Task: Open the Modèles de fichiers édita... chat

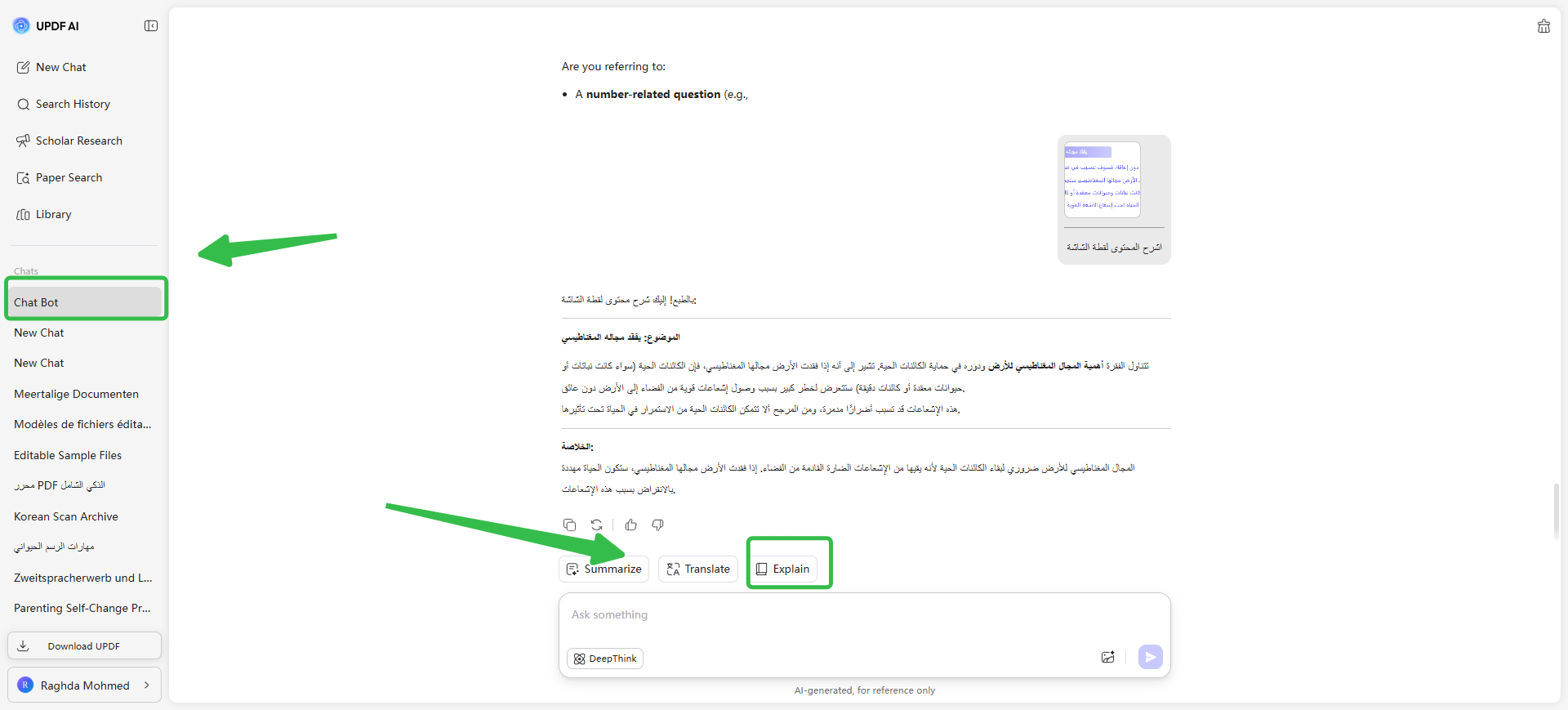Action: pyautogui.click(x=86, y=424)
